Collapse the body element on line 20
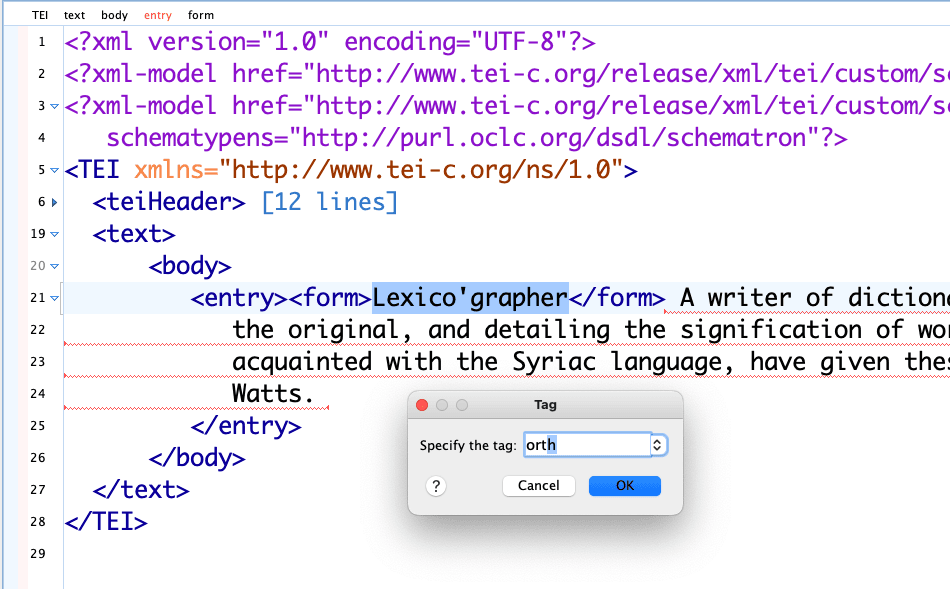This screenshot has width=950, height=589. click(x=54, y=266)
